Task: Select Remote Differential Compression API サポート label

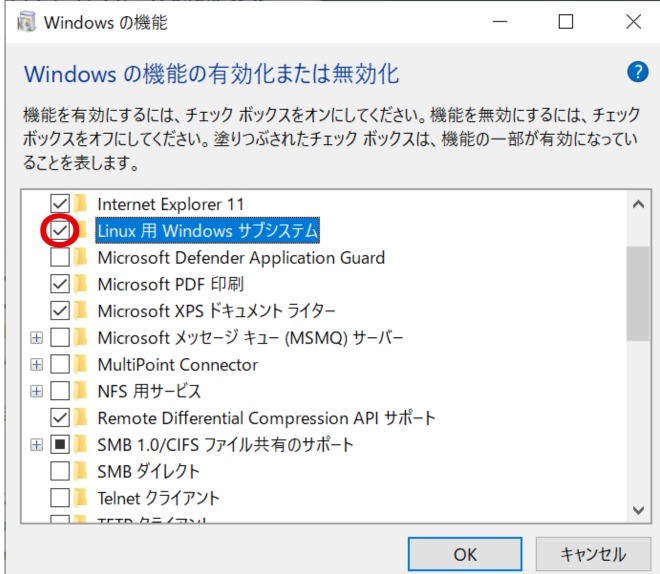Action: [x=266, y=418]
